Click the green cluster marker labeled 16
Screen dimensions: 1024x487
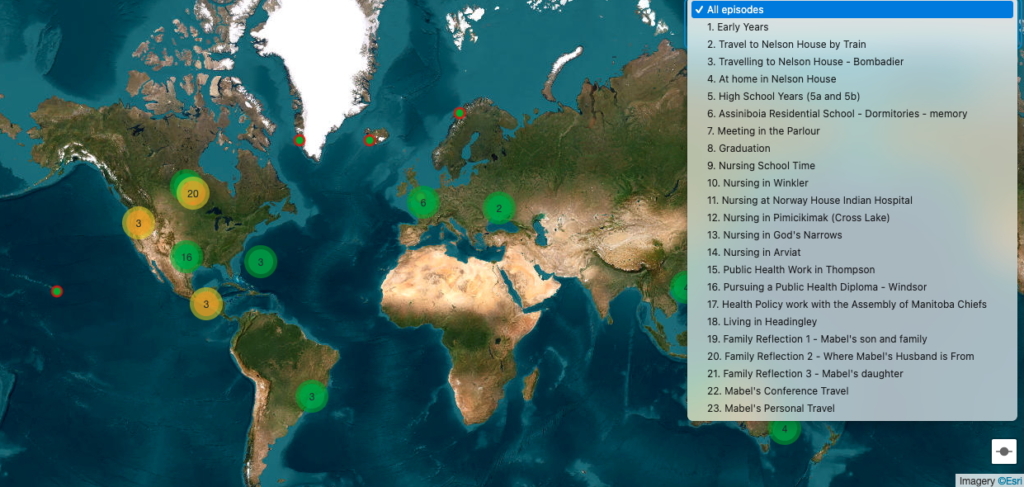pos(186,257)
